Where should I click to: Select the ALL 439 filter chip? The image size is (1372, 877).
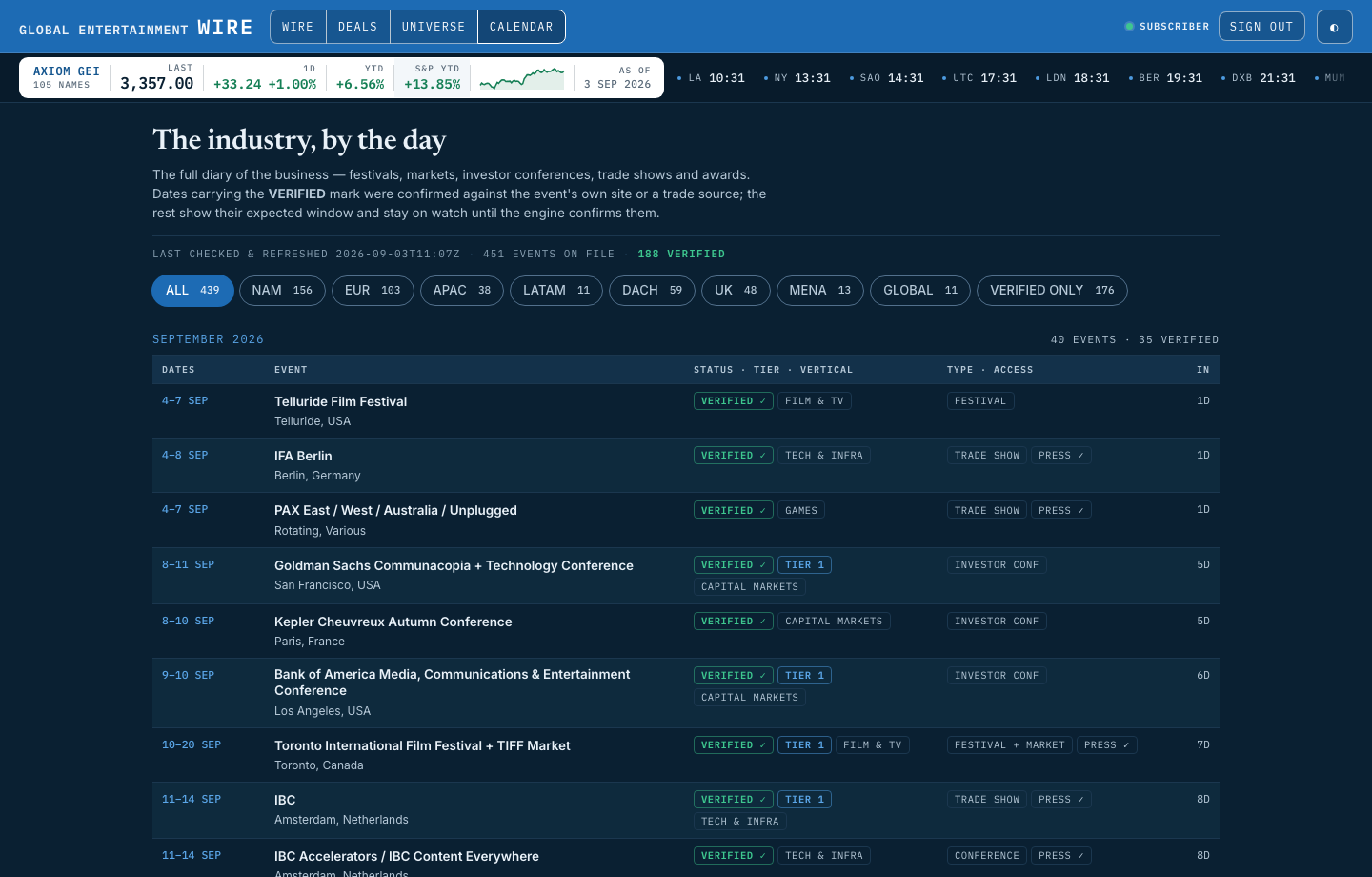[192, 291]
